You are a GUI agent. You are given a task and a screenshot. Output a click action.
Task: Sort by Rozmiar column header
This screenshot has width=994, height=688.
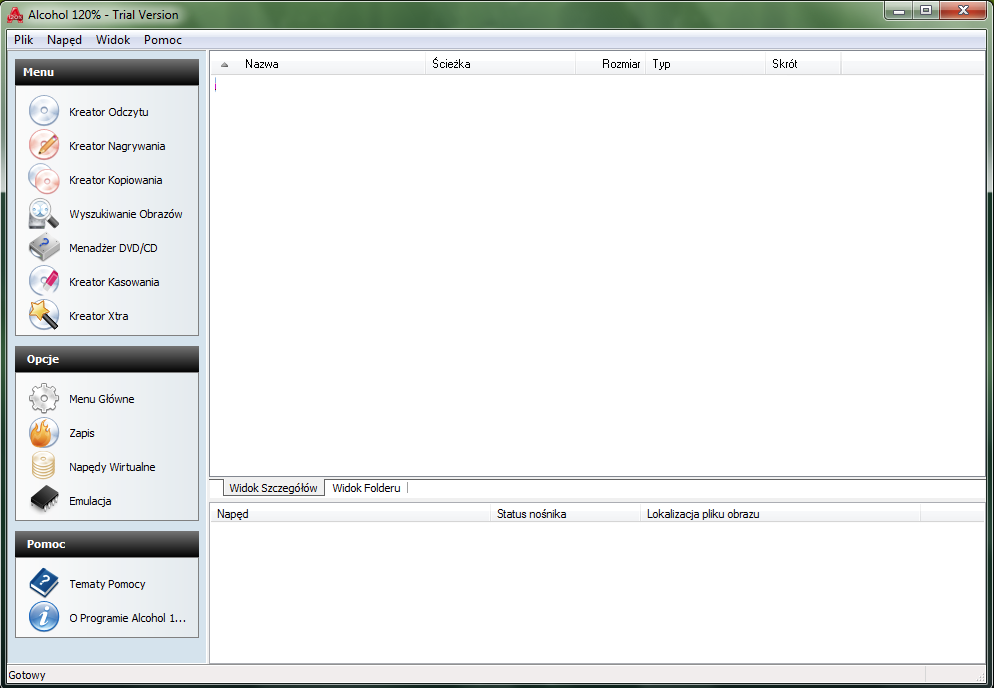(610, 64)
